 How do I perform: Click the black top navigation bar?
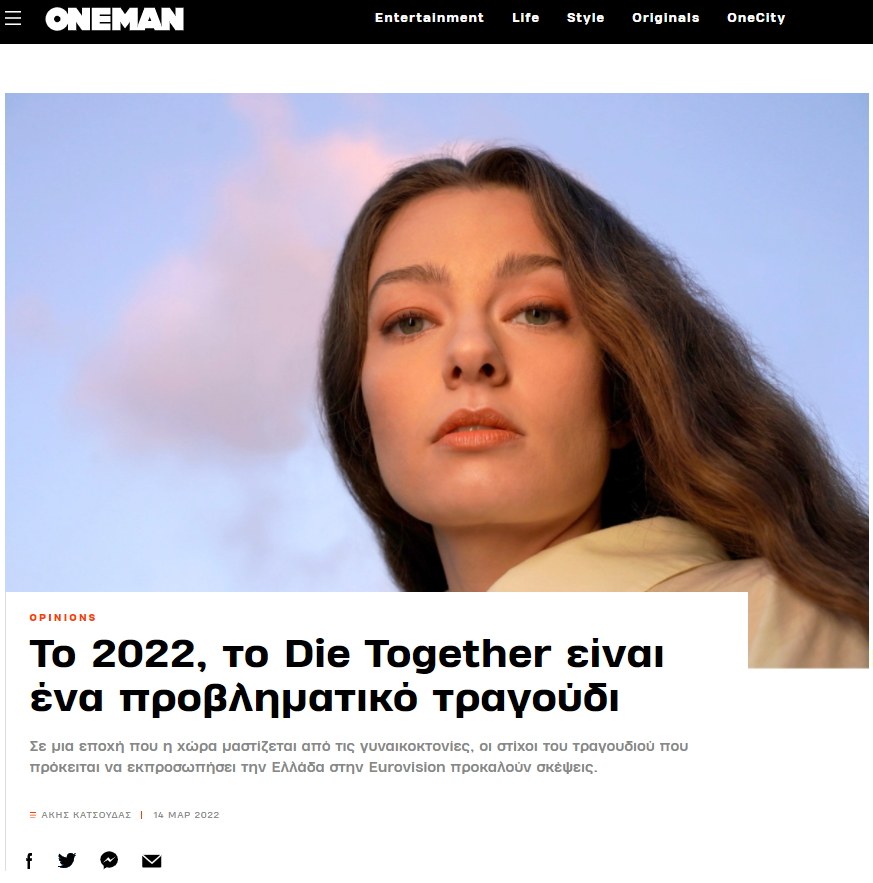(436, 22)
